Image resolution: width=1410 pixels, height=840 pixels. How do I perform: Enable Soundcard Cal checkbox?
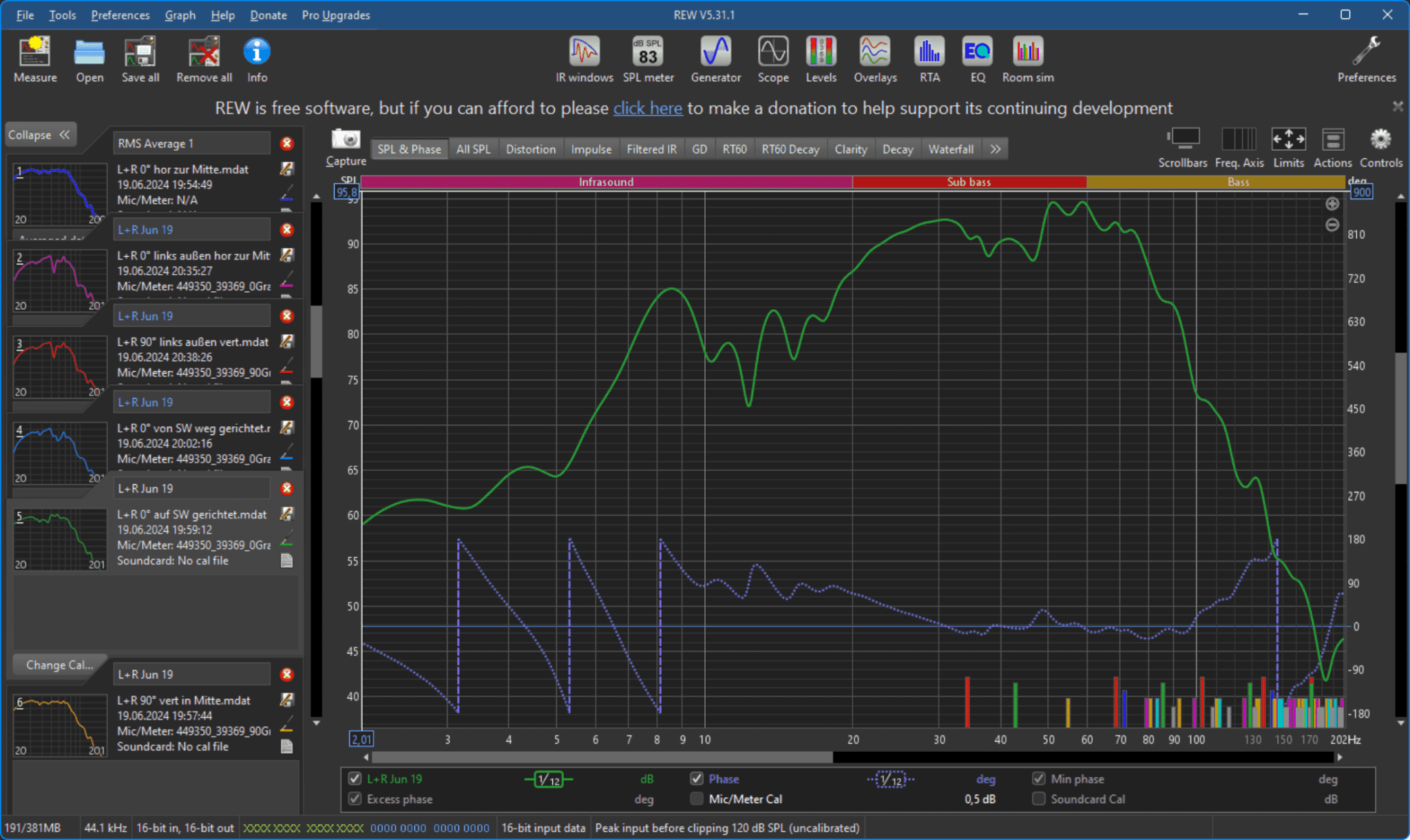click(1039, 799)
